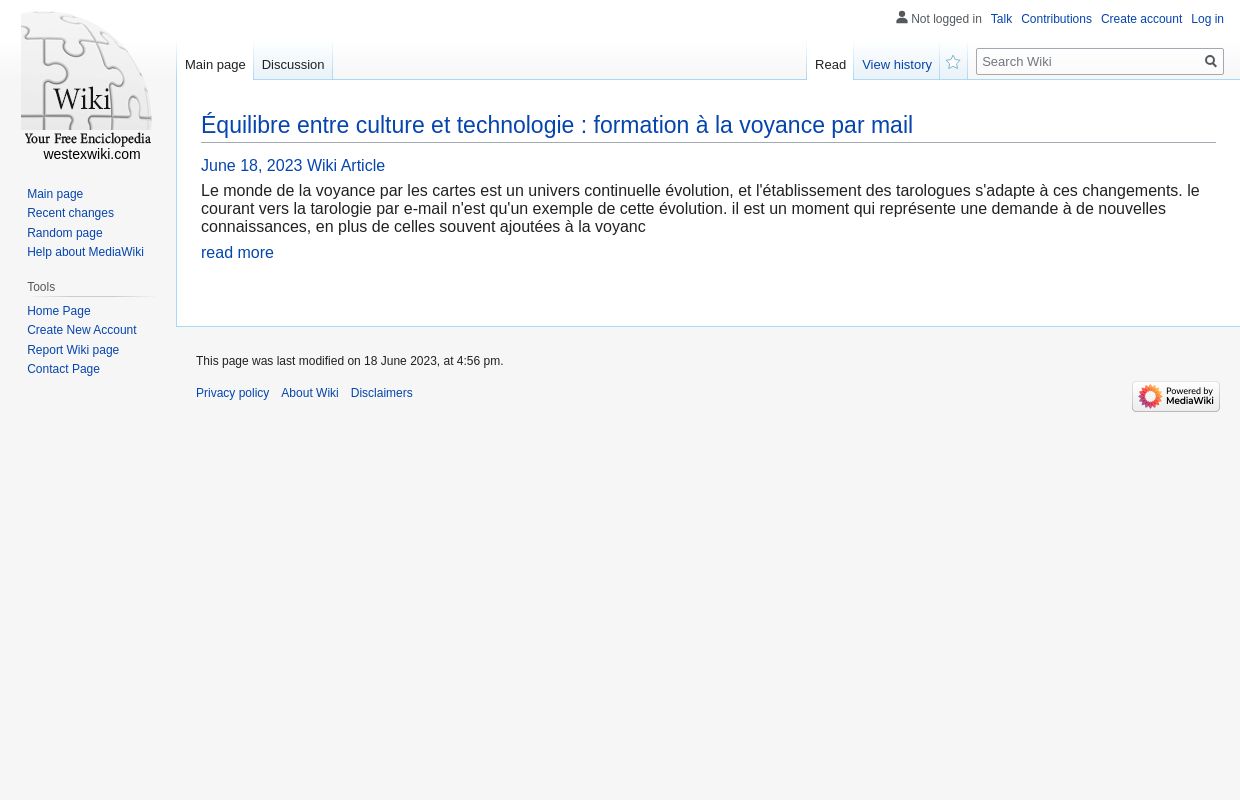The height and width of the screenshot is (800, 1240).
Task: Select the Read tab
Action: pos(830,64)
